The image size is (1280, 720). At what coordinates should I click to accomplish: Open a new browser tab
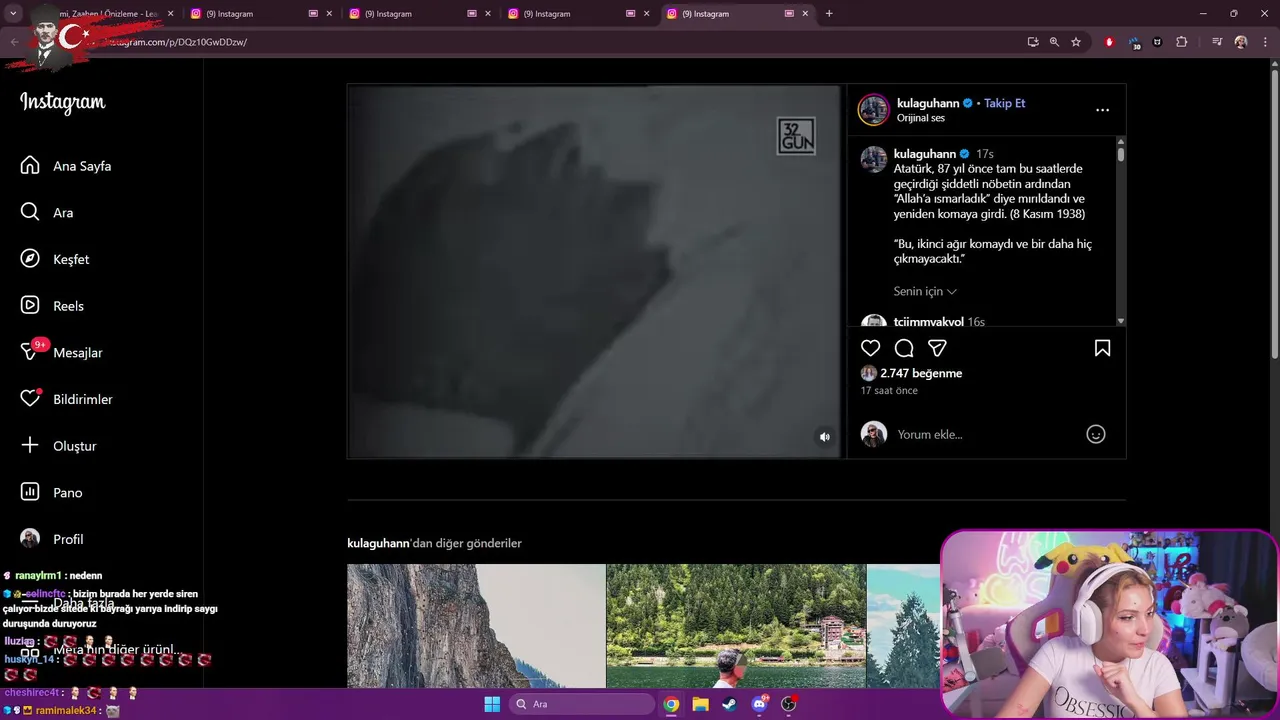pos(829,14)
